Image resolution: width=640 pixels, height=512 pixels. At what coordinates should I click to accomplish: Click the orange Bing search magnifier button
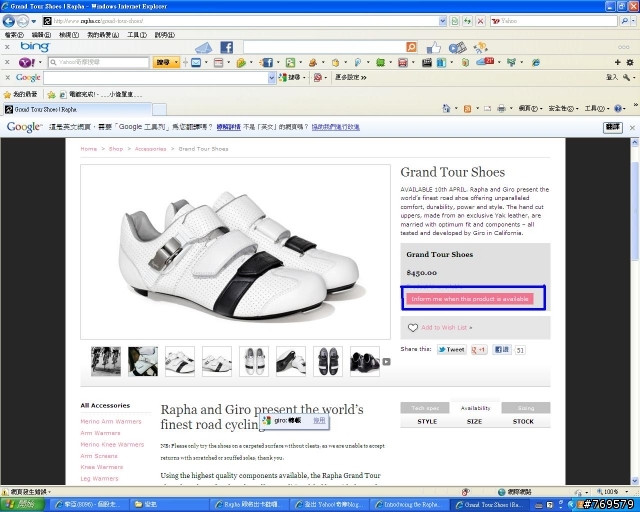pyautogui.click(x=411, y=47)
